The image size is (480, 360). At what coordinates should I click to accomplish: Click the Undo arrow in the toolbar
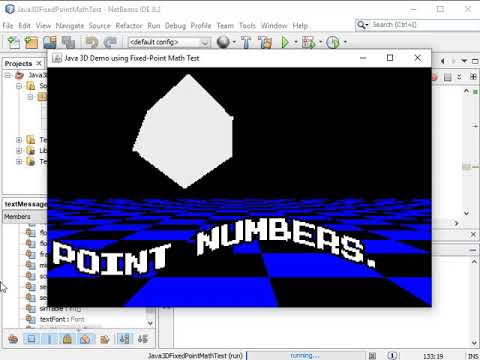click(x=92, y=42)
